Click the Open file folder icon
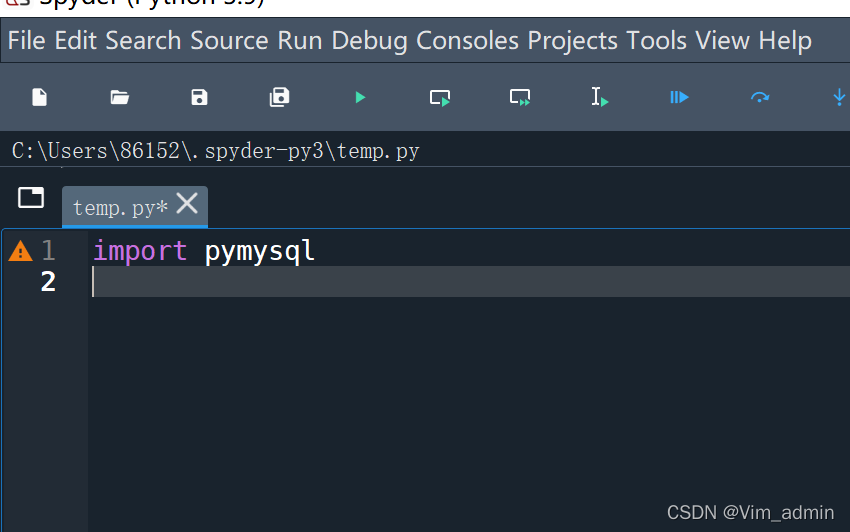This screenshot has width=850, height=532. point(120,97)
